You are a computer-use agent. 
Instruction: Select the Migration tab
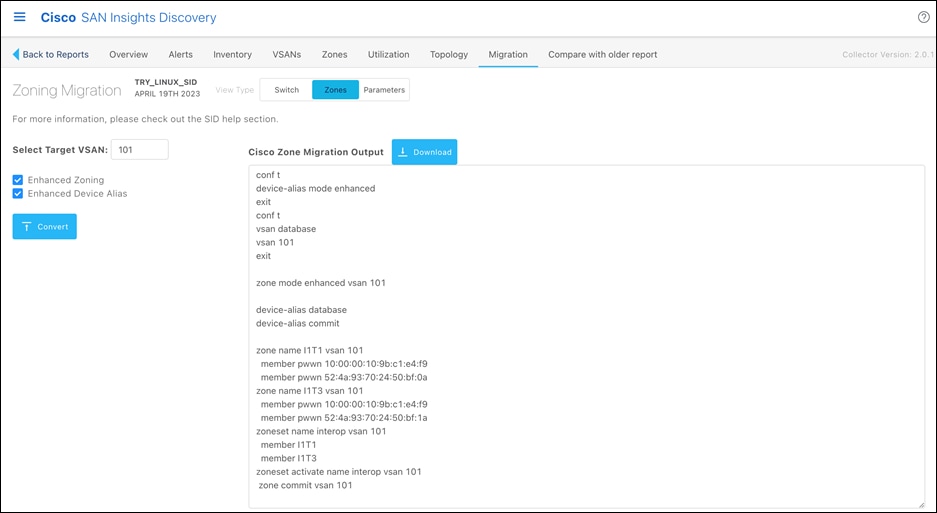508,54
